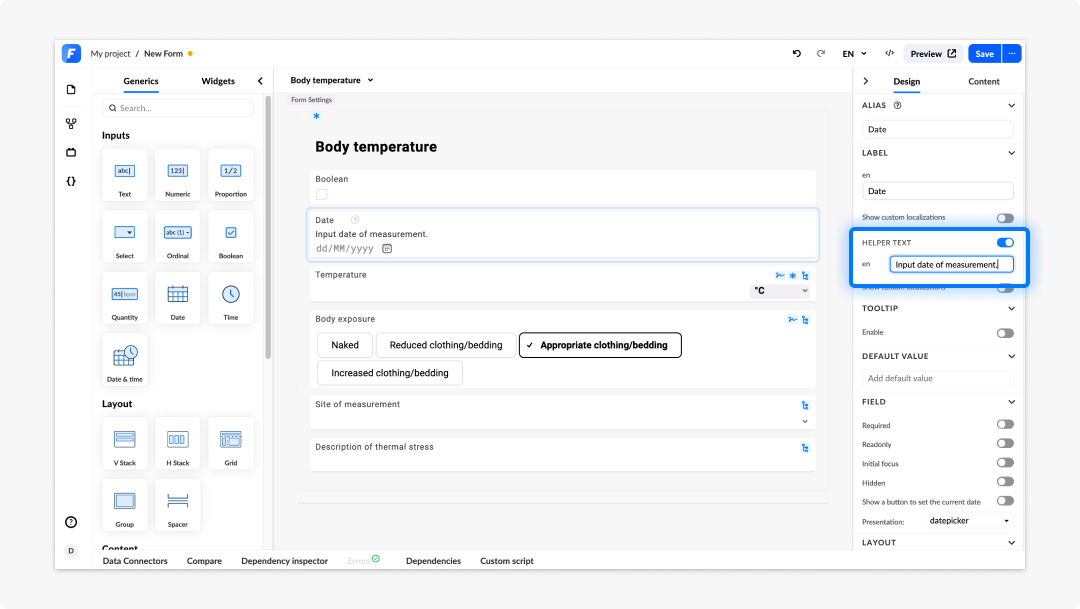
Task: Collapse the Alias section
Action: point(1011,105)
